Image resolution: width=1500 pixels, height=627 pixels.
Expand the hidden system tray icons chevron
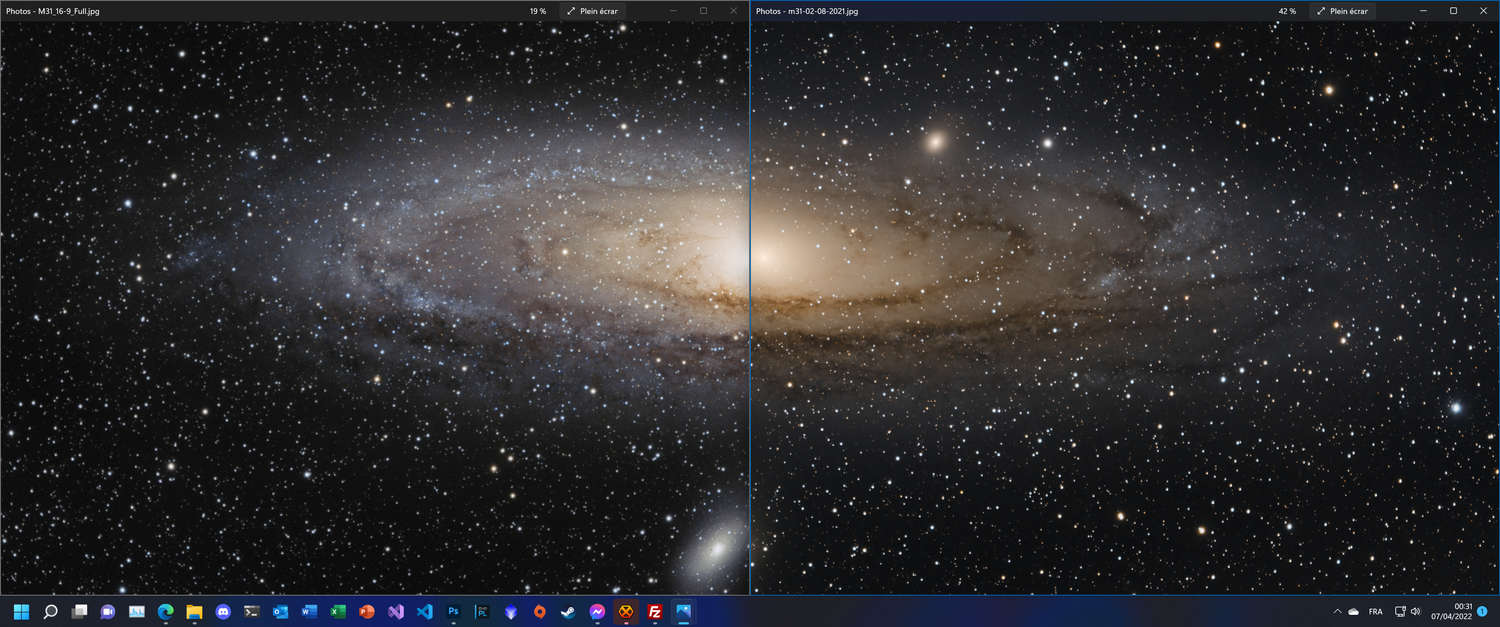[x=1337, y=611]
